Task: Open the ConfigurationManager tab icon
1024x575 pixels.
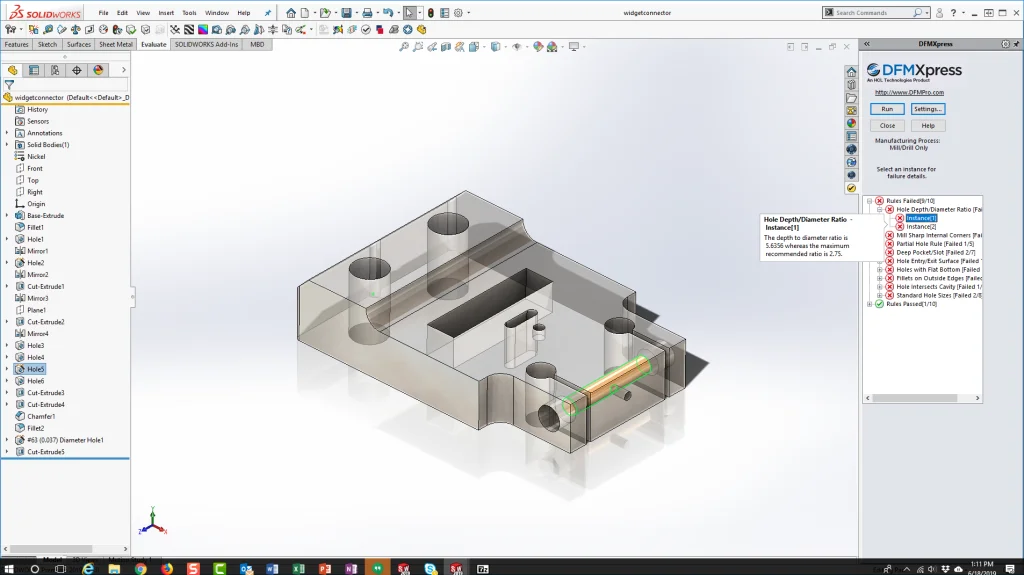Action: coord(55,70)
